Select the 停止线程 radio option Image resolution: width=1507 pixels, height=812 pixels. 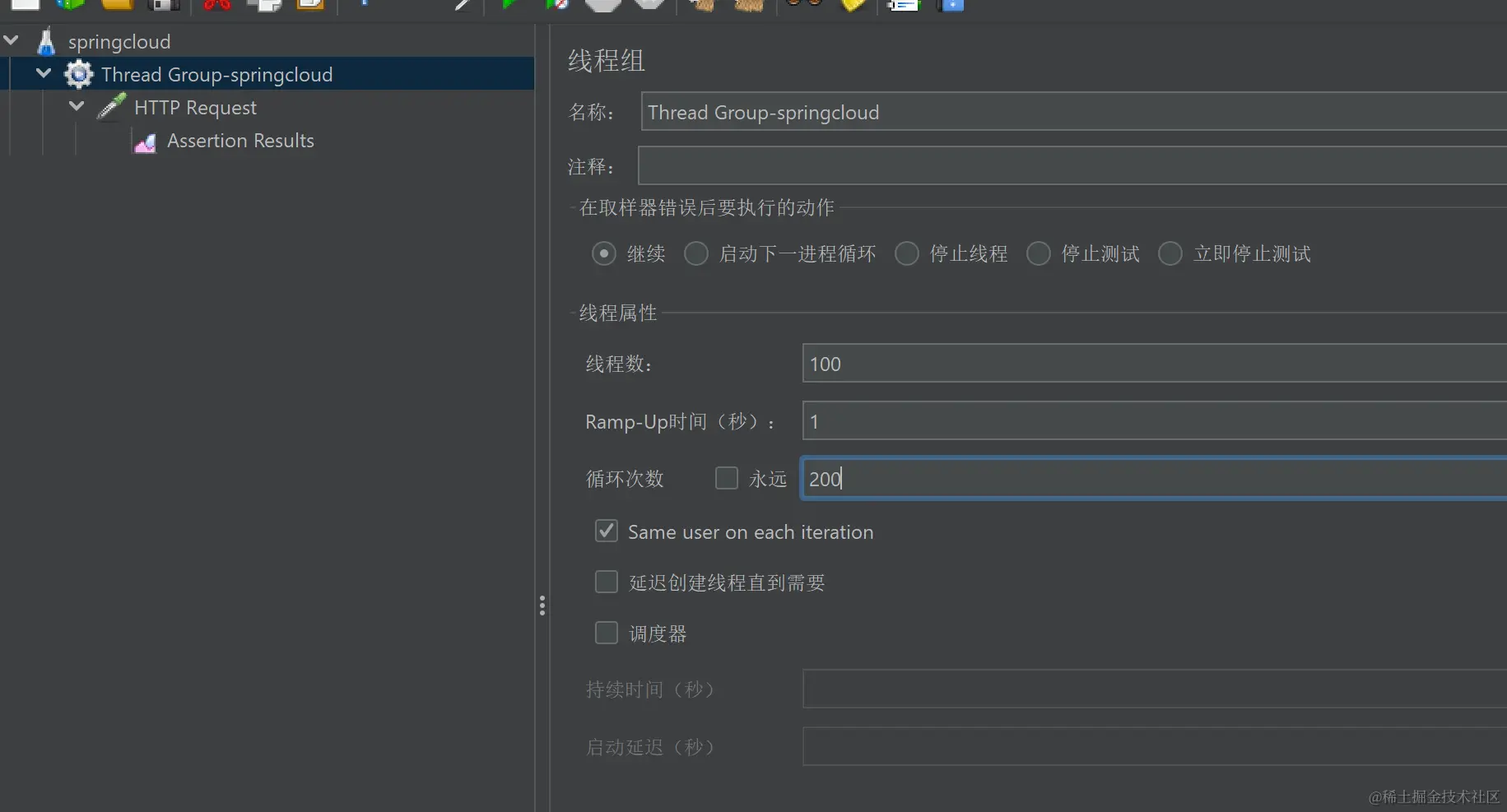pos(907,253)
